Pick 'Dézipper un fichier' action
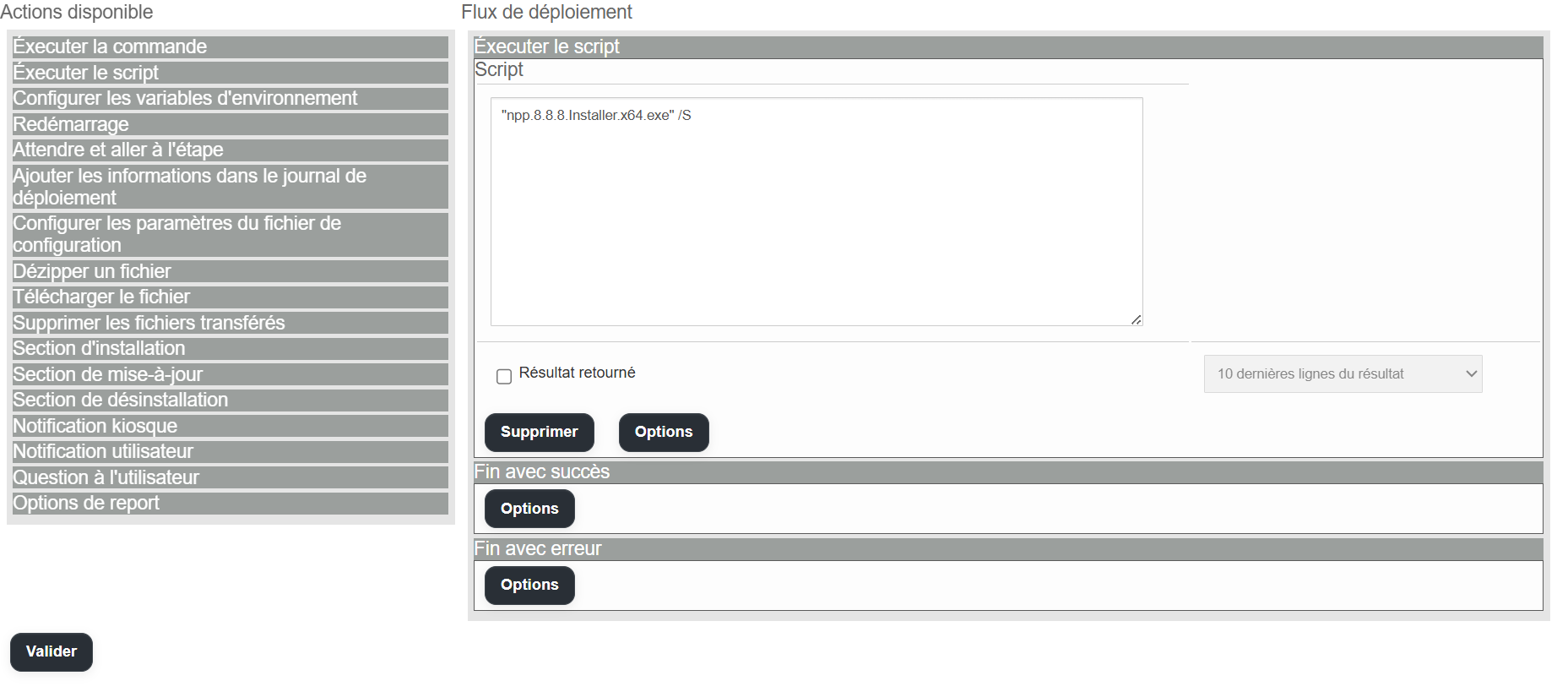1568x692 pixels. pos(229,272)
